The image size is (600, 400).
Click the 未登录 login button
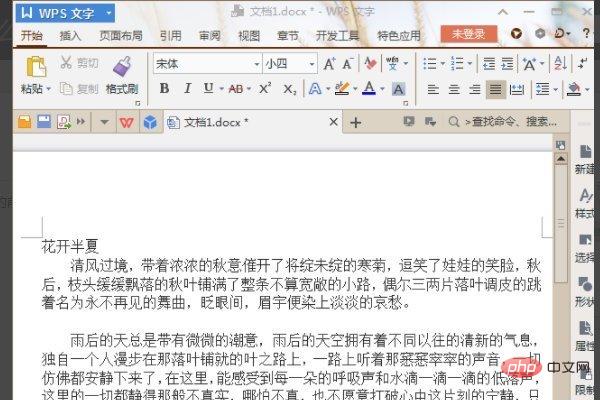(468, 34)
